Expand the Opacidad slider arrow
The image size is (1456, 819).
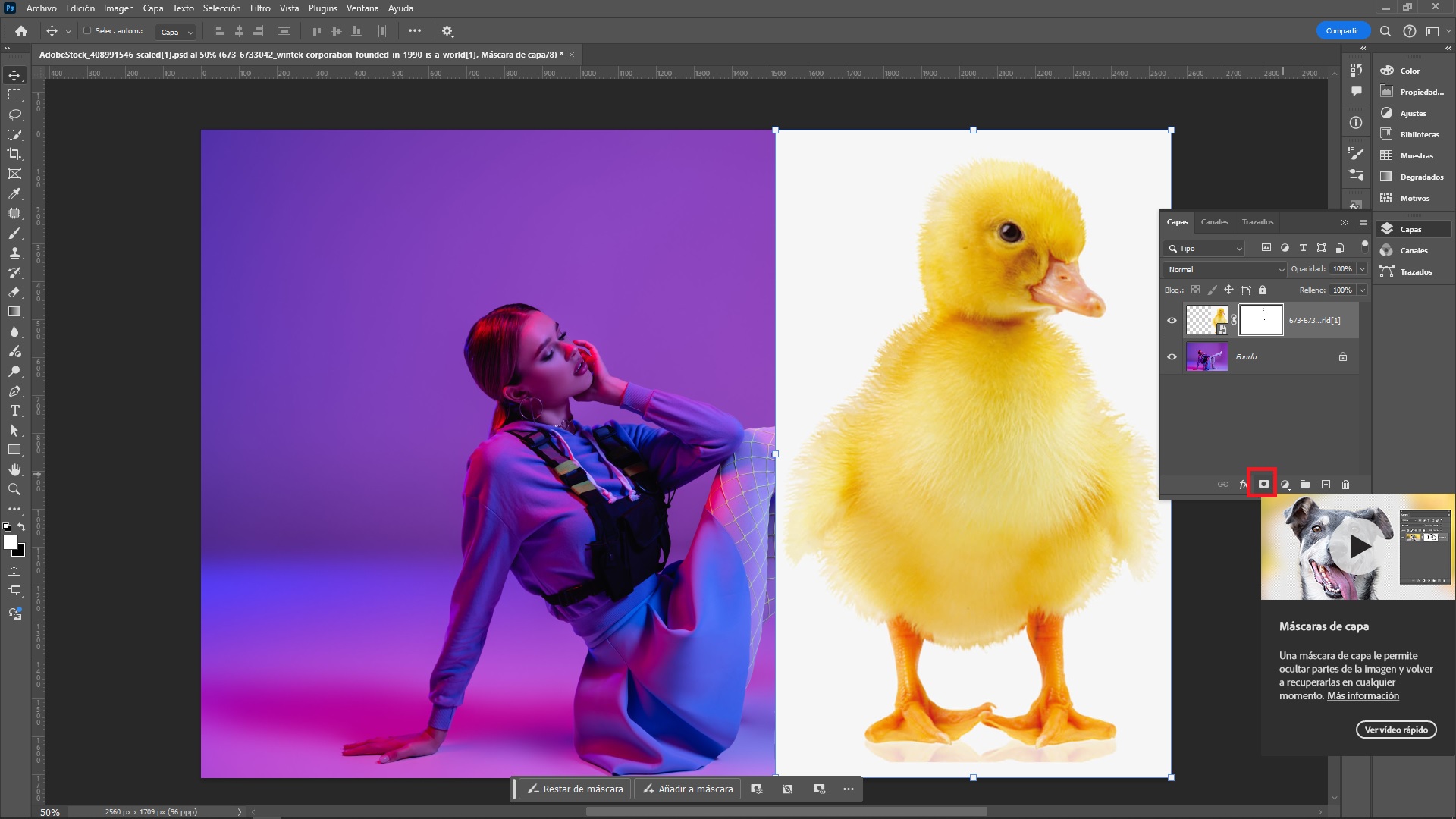coord(1363,269)
